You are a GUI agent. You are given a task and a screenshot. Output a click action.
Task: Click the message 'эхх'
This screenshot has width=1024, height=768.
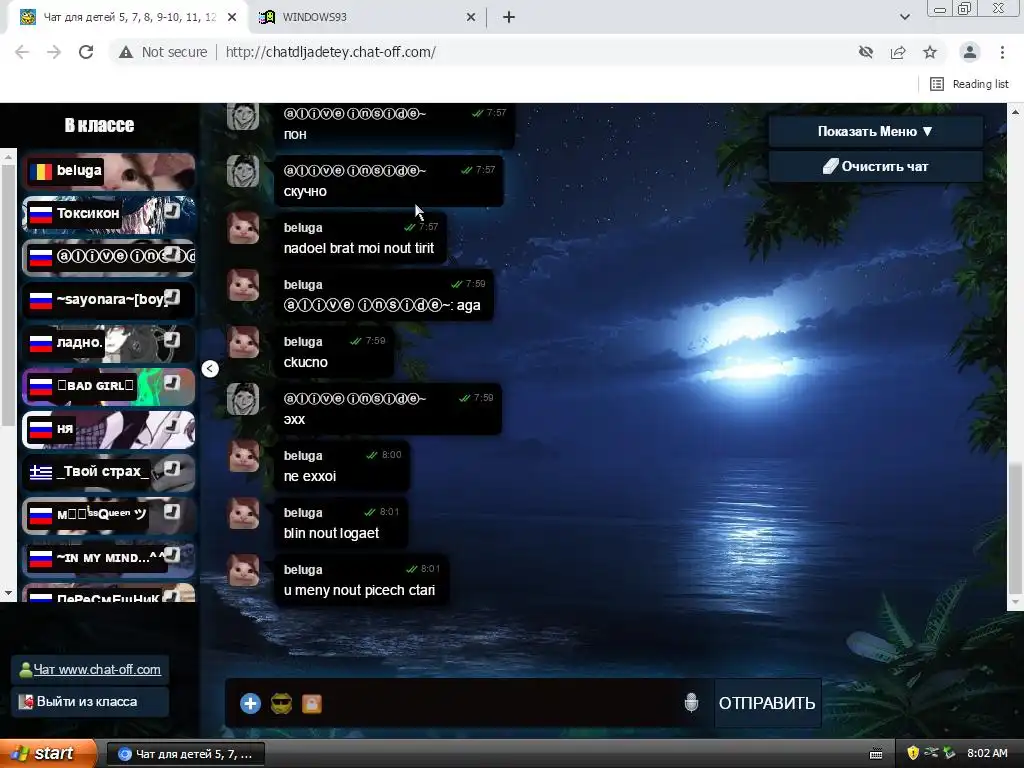295,419
